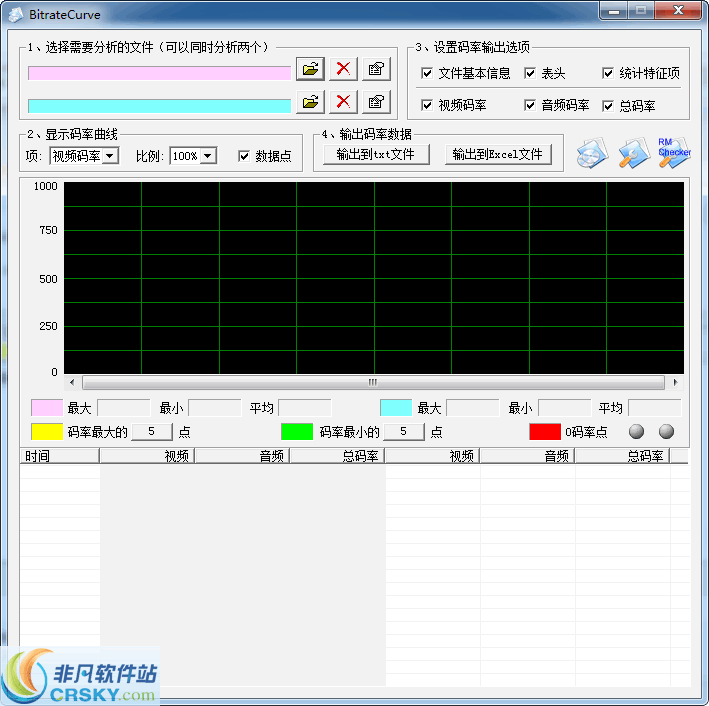Image resolution: width=709 pixels, height=706 pixels.
Task: Click the 0码率点 label
Action: 586,432
